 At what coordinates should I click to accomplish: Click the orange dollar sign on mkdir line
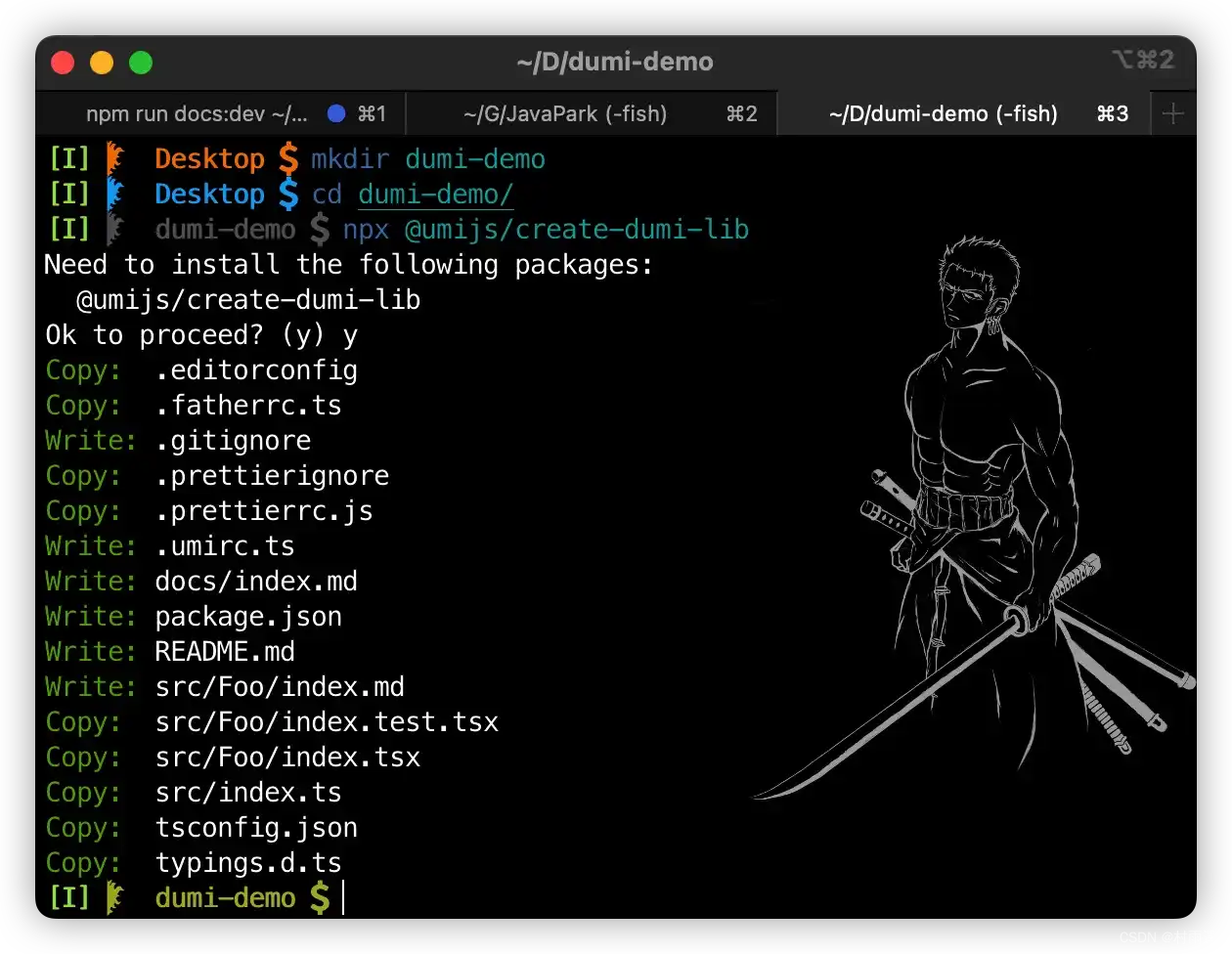coord(287,158)
